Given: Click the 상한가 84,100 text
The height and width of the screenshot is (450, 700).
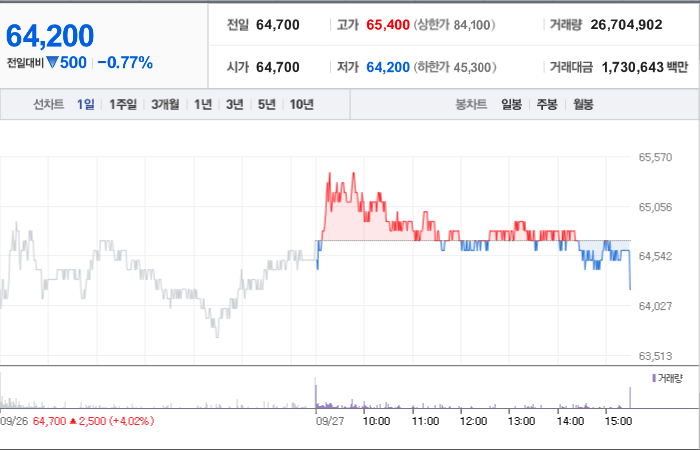Looking at the screenshot, I should pyautogui.click(x=454, y=25).
